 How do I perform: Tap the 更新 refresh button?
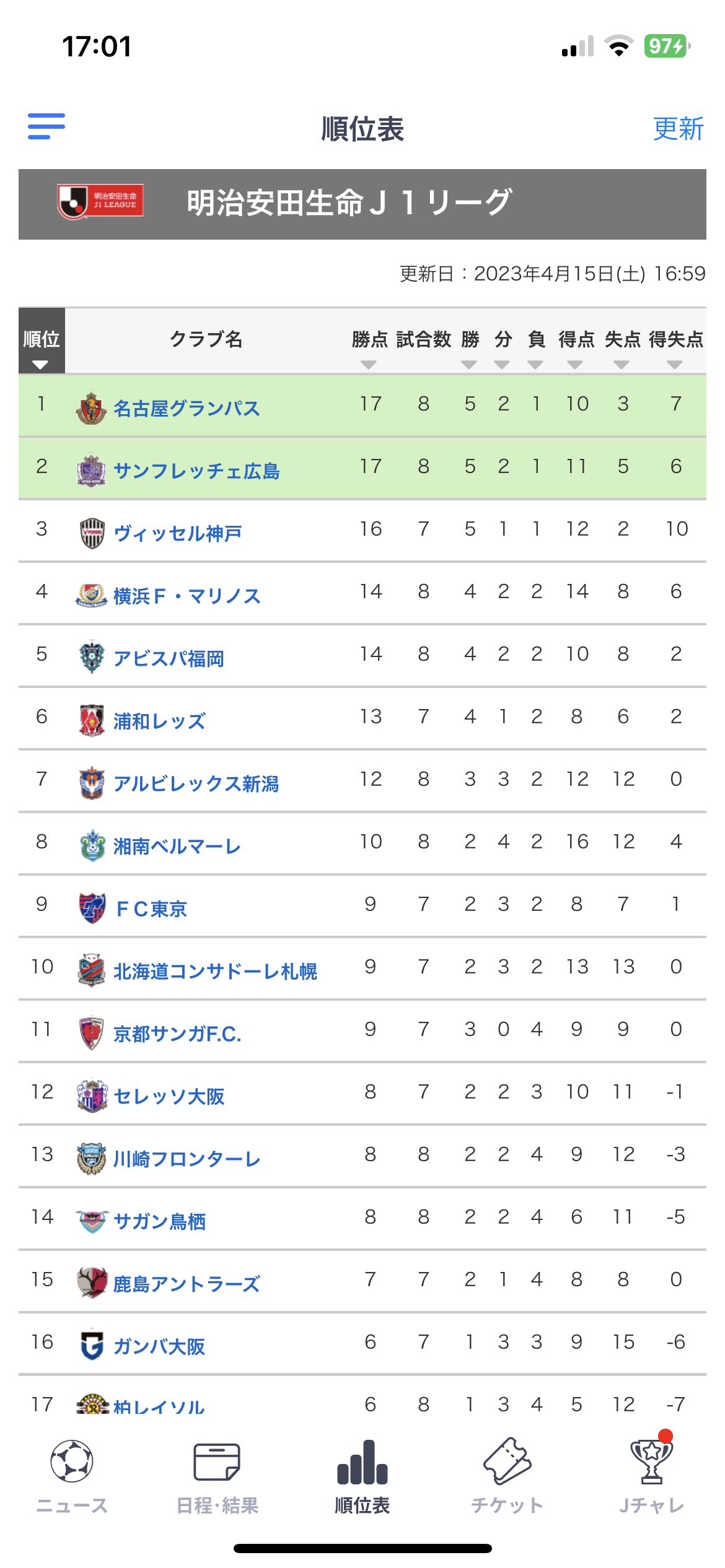pyautogui.click(x=679, y=129)
